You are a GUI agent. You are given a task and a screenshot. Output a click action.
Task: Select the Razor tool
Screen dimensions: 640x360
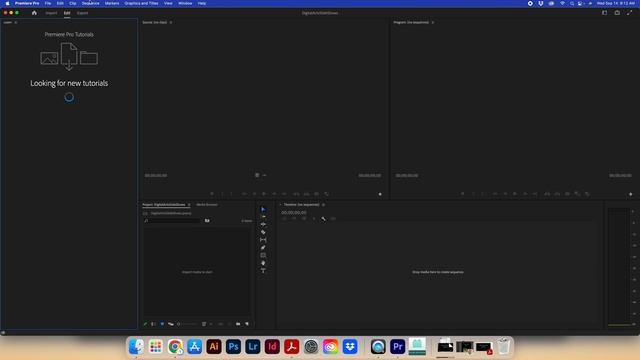[x=263, y=232]
